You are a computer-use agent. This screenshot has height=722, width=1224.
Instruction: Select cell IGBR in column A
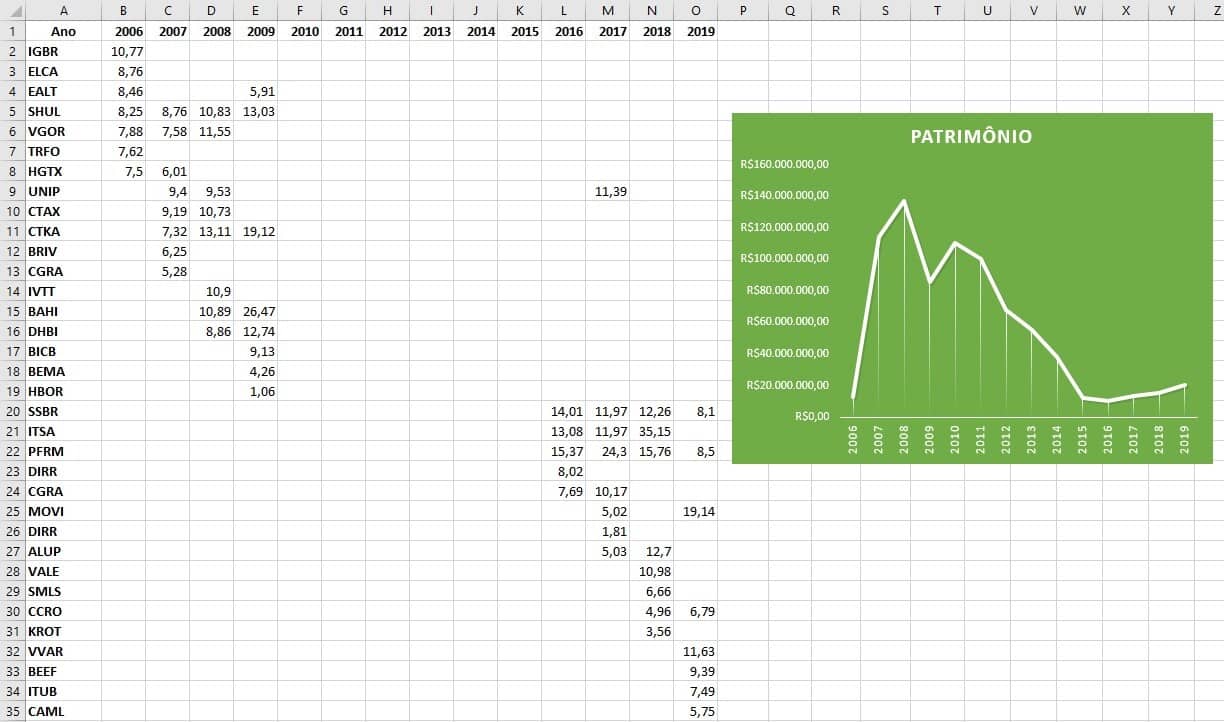(x=63, y=51)
